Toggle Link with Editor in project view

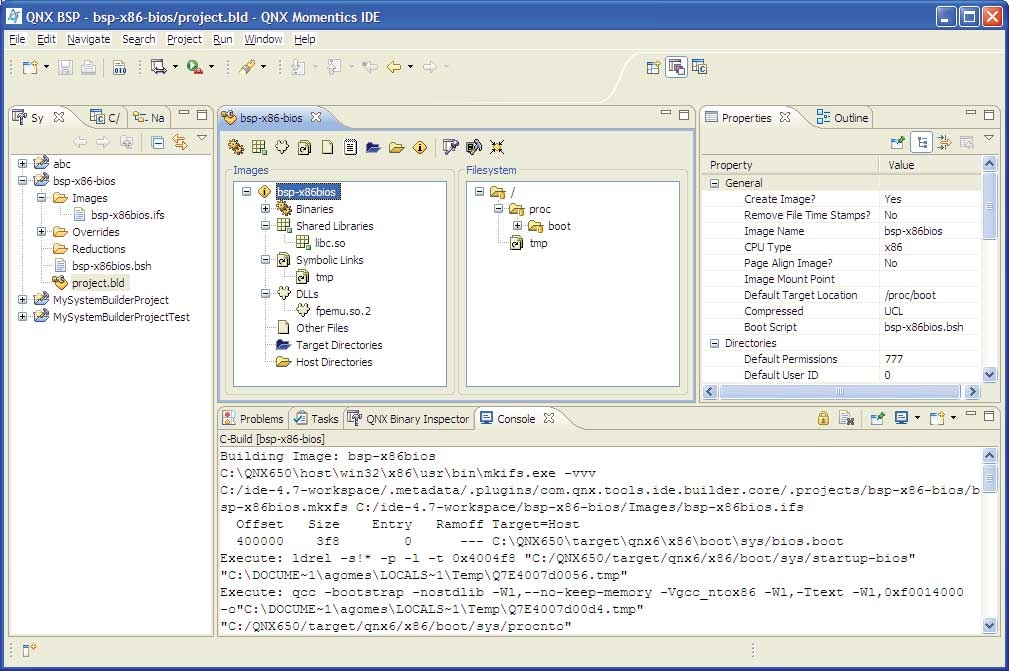pos(180,142)
